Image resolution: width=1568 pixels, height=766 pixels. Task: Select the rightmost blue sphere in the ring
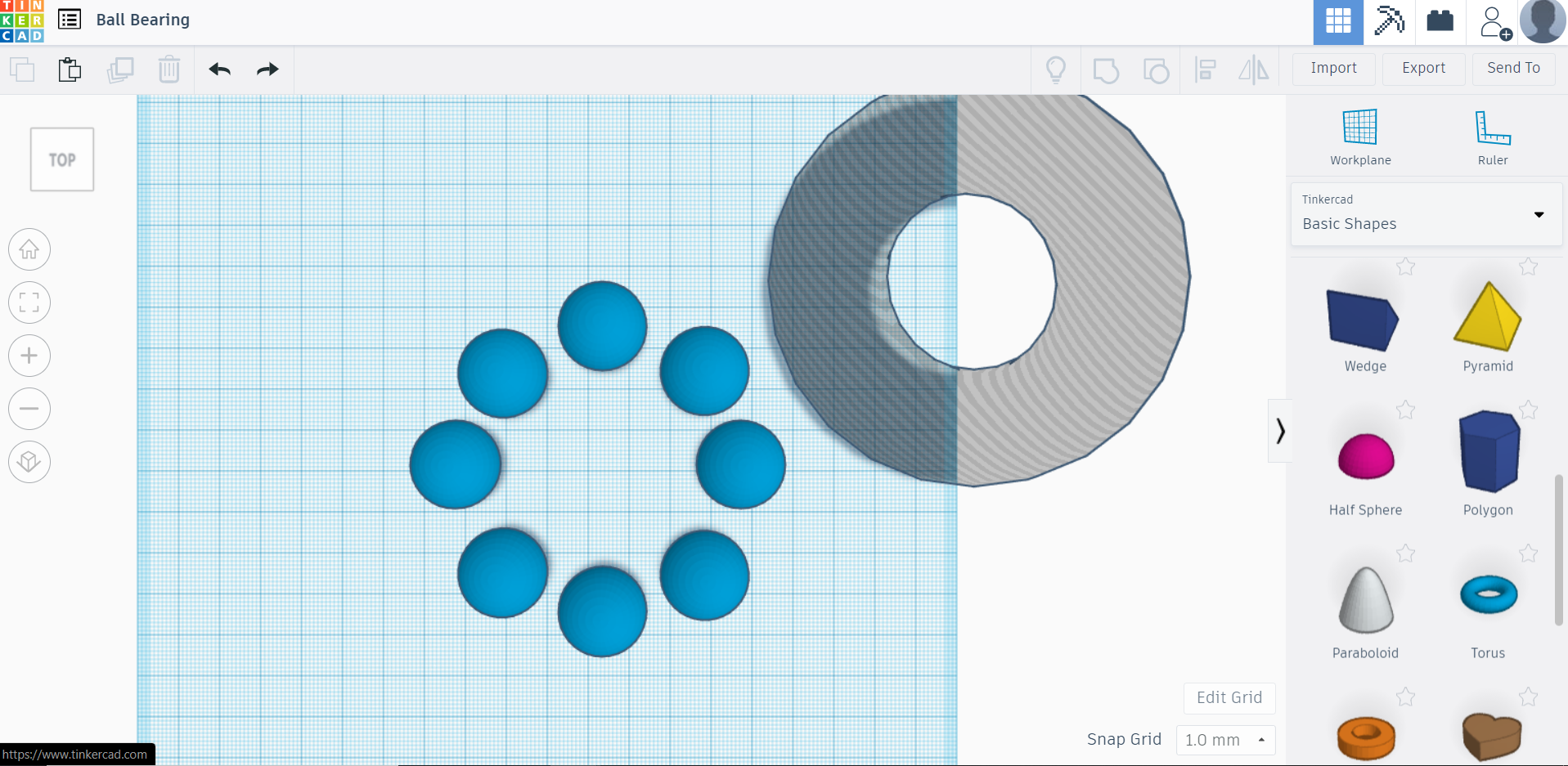tap(741, 464)
